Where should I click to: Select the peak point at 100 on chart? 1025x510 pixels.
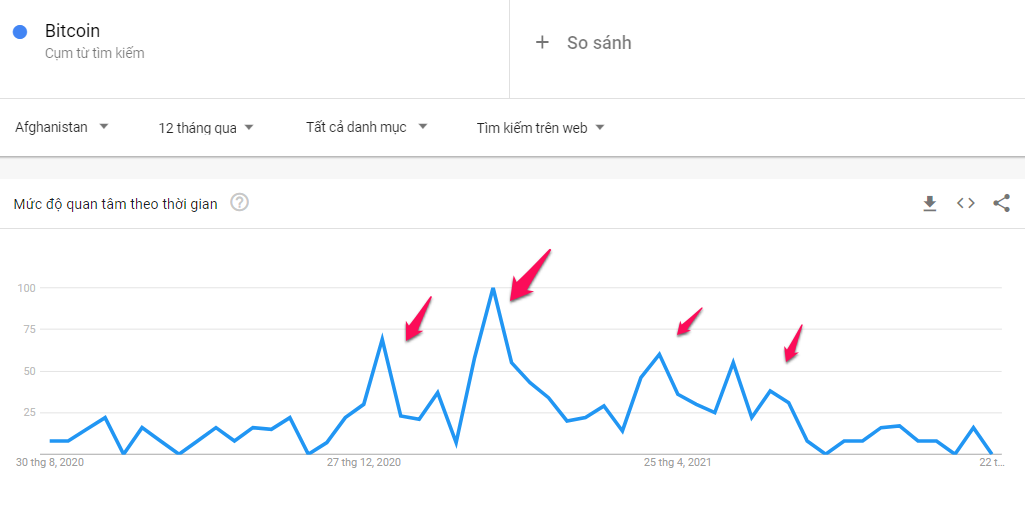pyautogui.click(x=493, y=288)
